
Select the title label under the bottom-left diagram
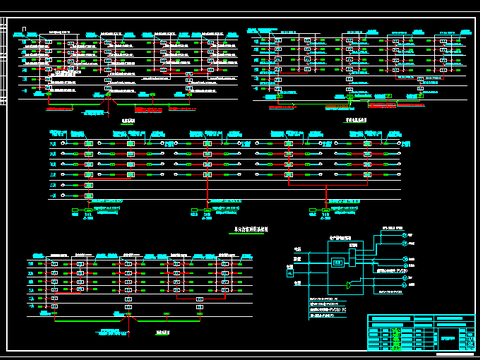[x=162, y=332]
